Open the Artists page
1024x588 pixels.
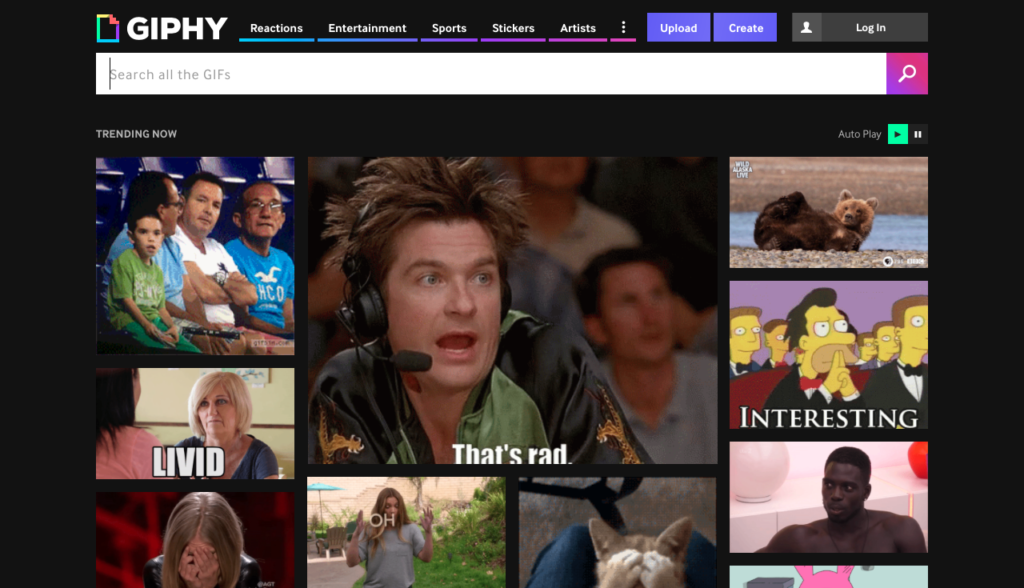578,28
